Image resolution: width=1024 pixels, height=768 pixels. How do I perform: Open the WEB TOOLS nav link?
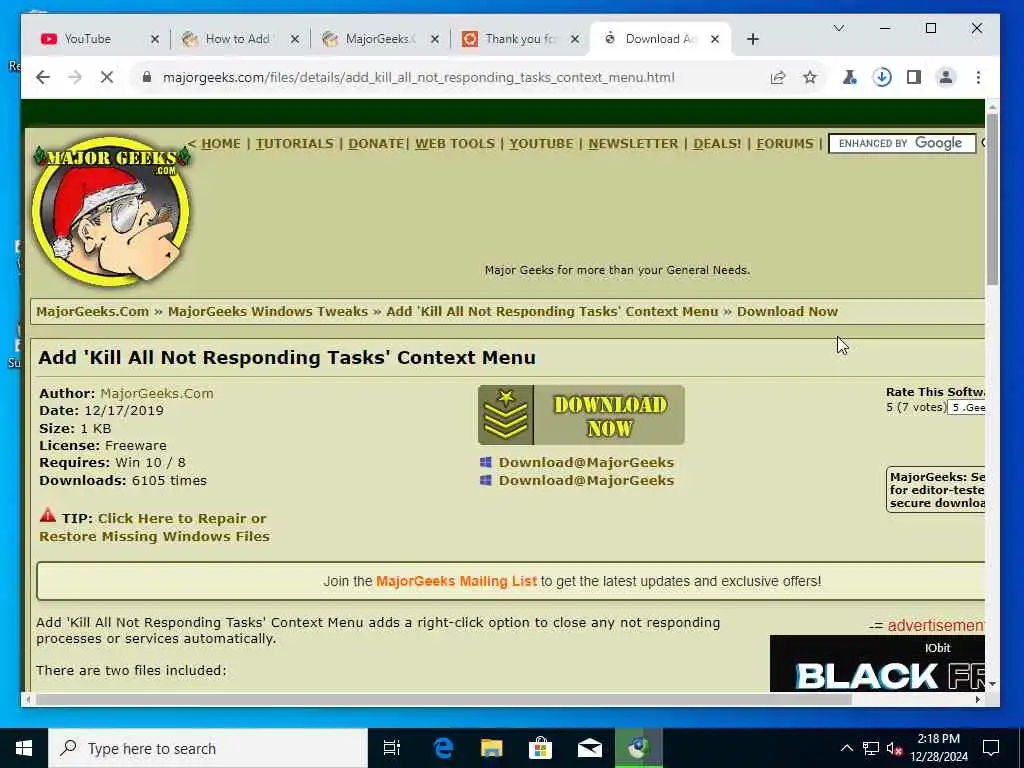[x=455, y=144]
